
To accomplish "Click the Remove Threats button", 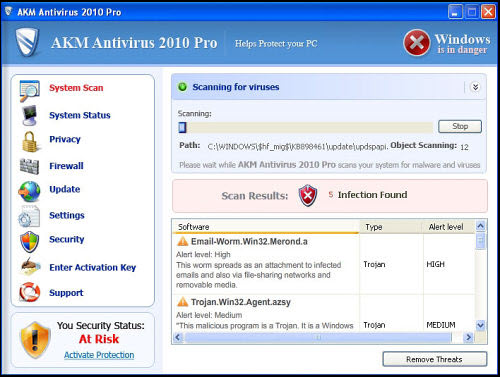I will pyautogui.click(x=435, y=359).
